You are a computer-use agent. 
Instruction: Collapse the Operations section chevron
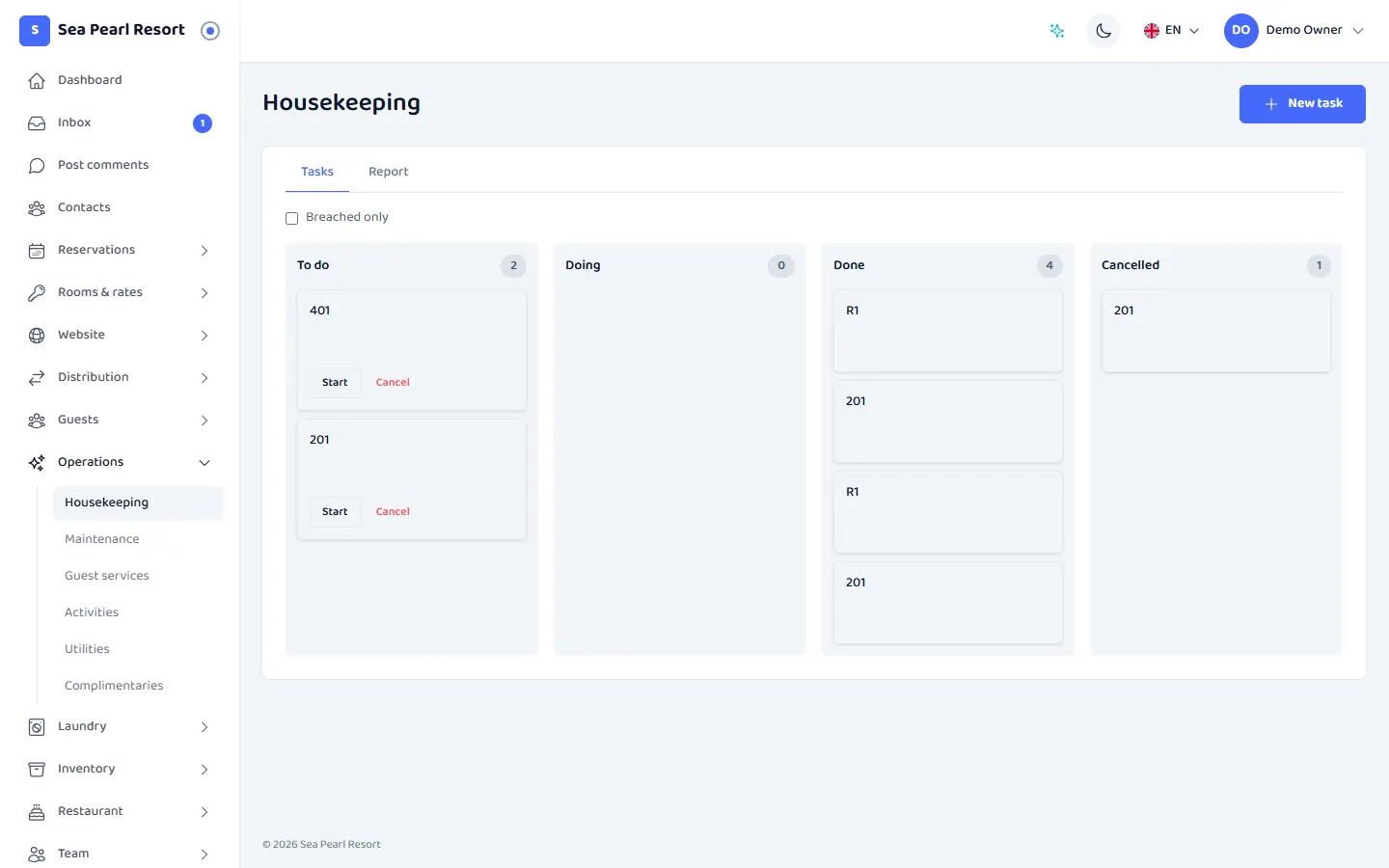204,463
